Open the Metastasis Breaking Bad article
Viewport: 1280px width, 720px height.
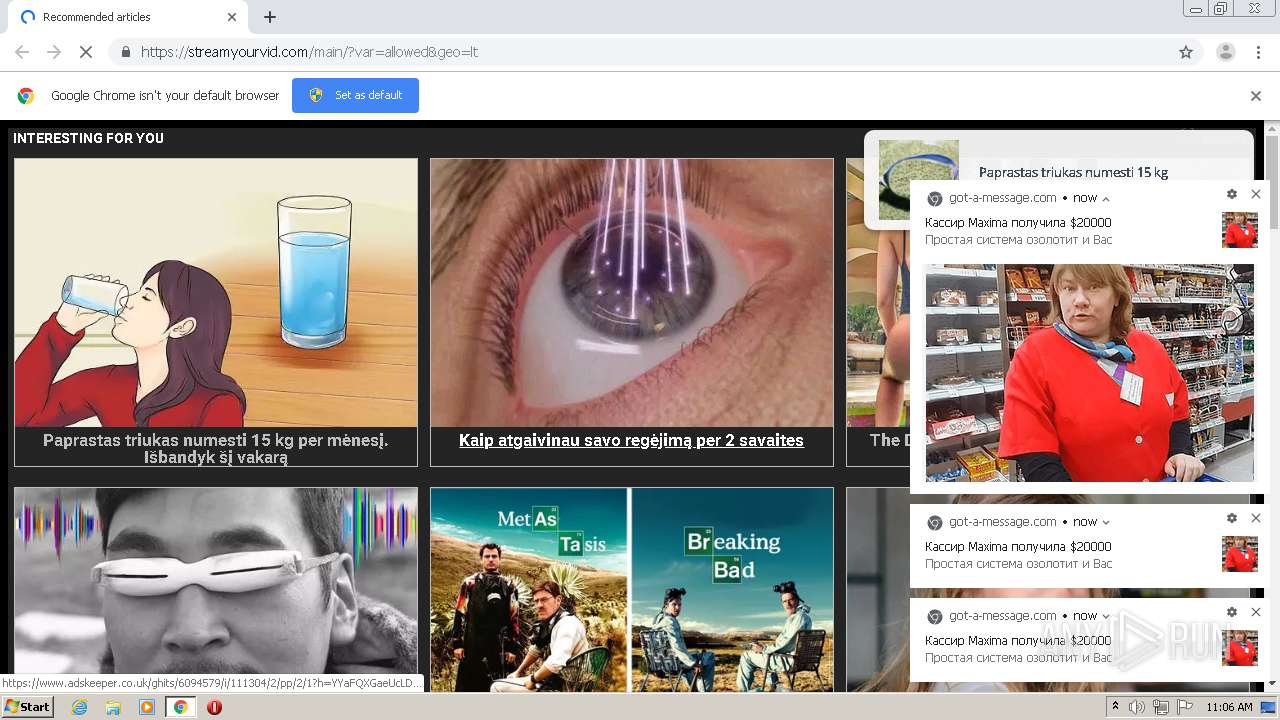632,589
